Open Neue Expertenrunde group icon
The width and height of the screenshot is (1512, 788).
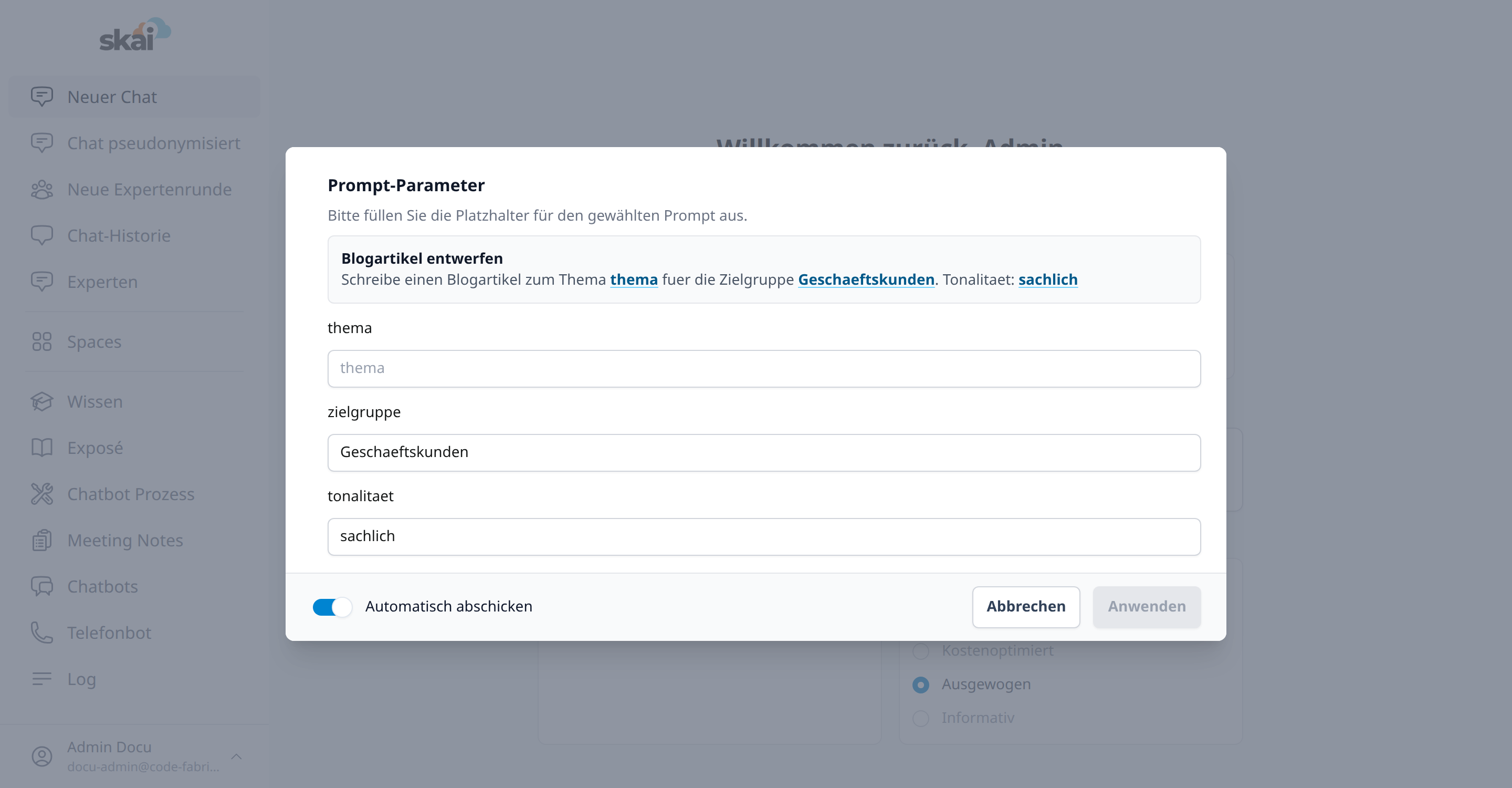pos(41,190)
